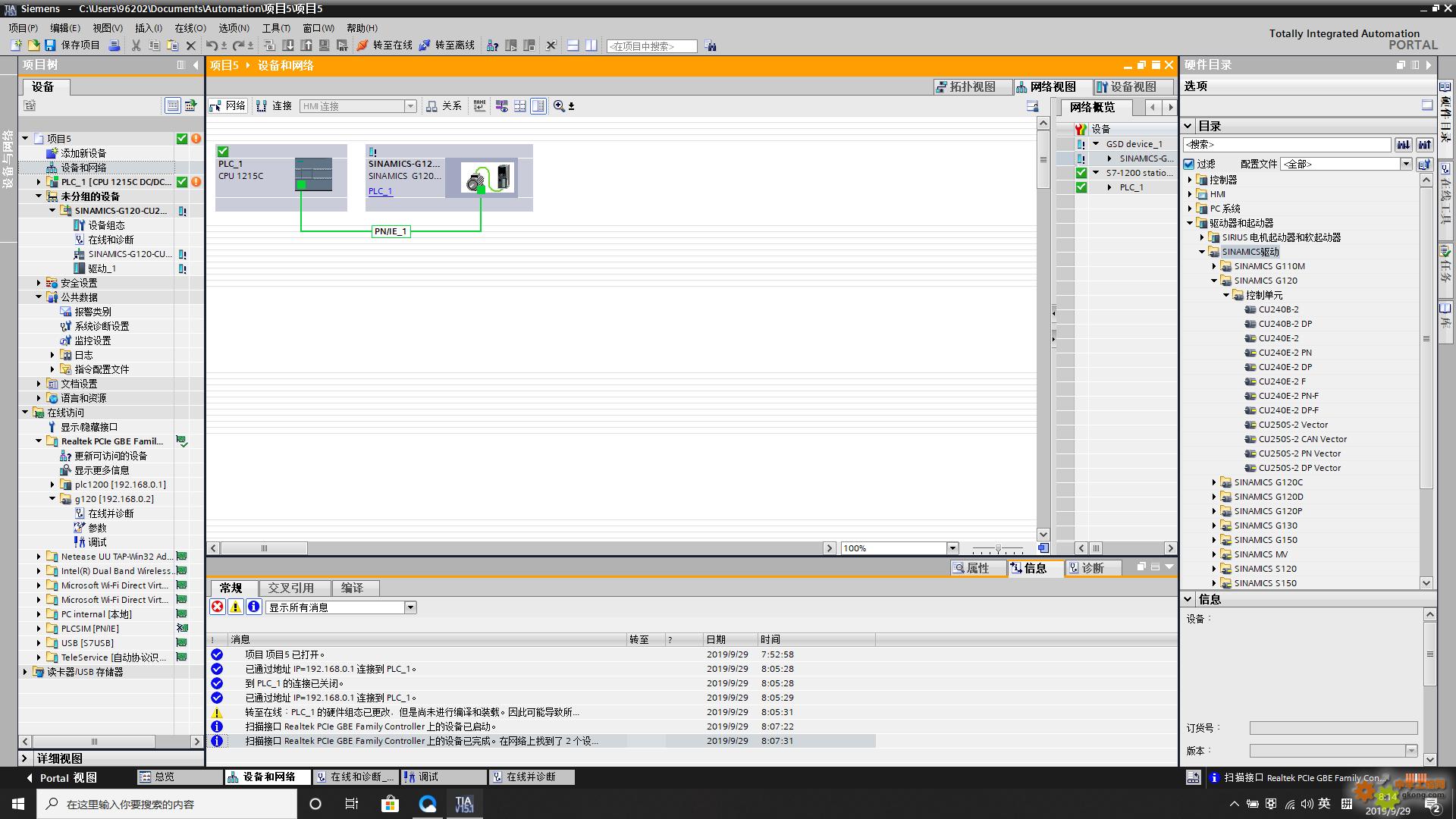Screen dimensions: 1456x819
Task: Click the Start simulation icon
Action: (x=325, y=45)
